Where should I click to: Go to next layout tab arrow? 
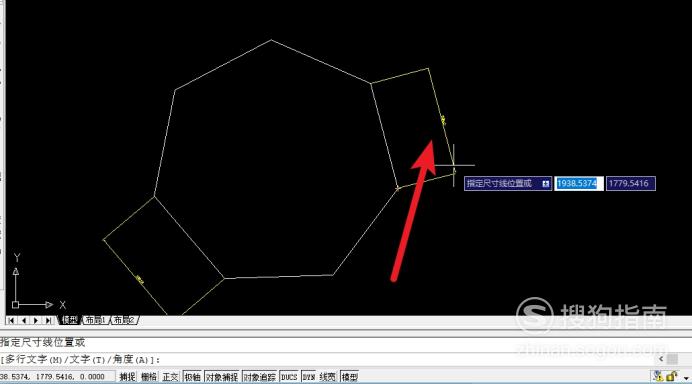(x=36, y=320)
